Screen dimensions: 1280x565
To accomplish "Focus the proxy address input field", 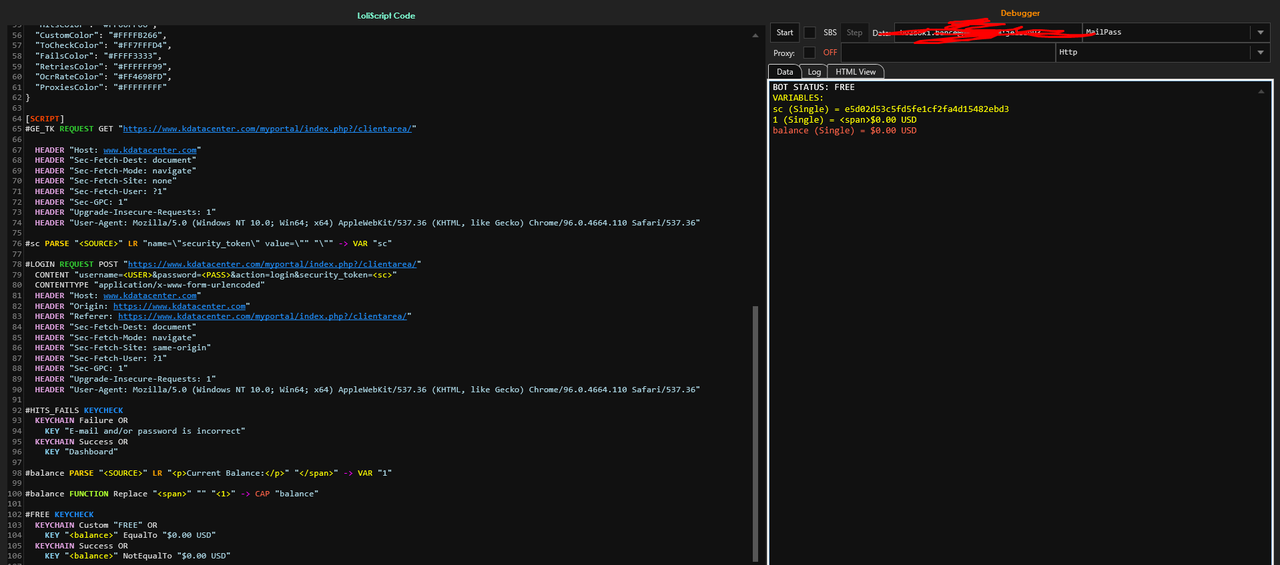I will click(x=948, y=53).
